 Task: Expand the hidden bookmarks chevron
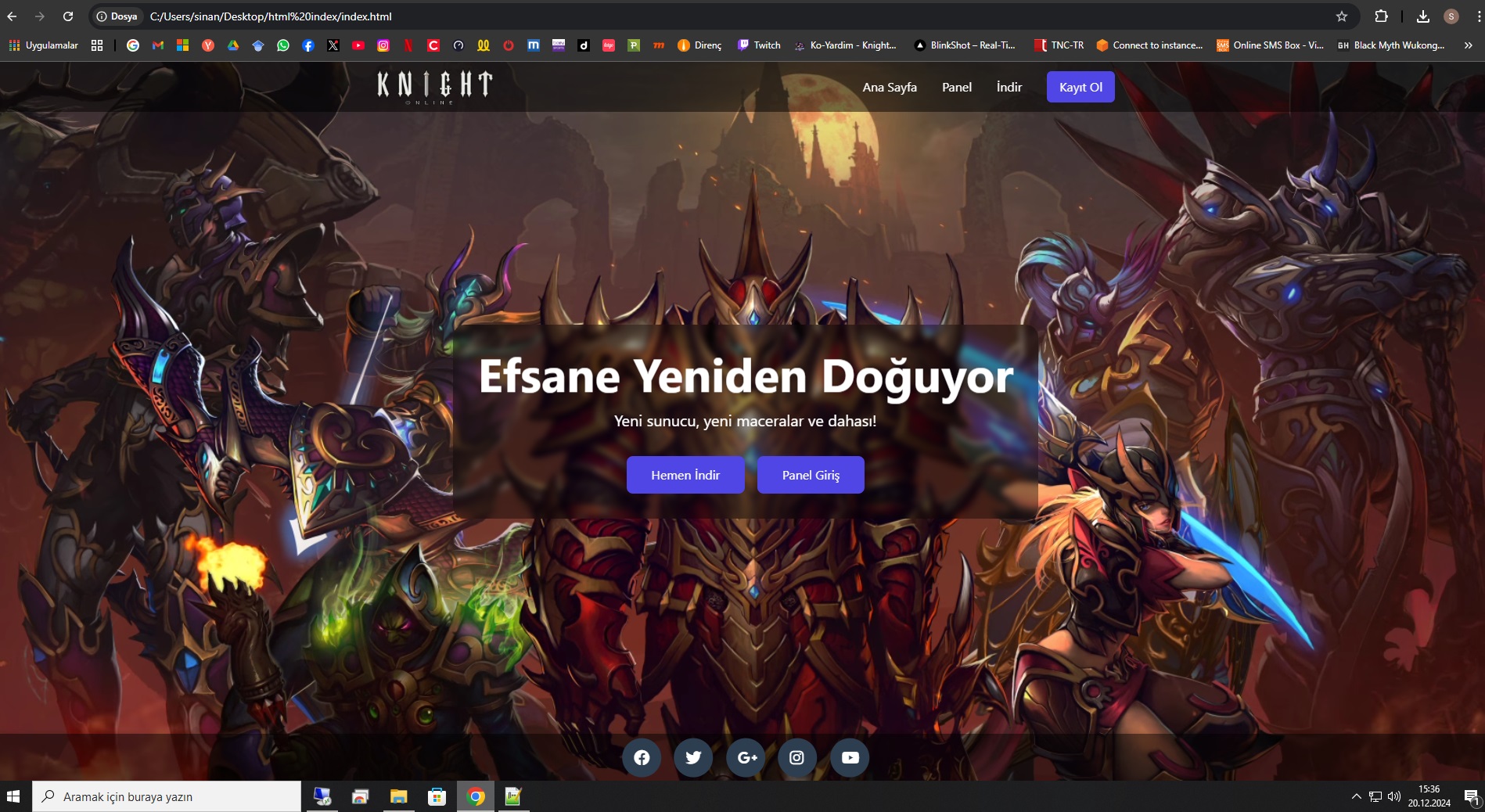(x=1469, y=45)
